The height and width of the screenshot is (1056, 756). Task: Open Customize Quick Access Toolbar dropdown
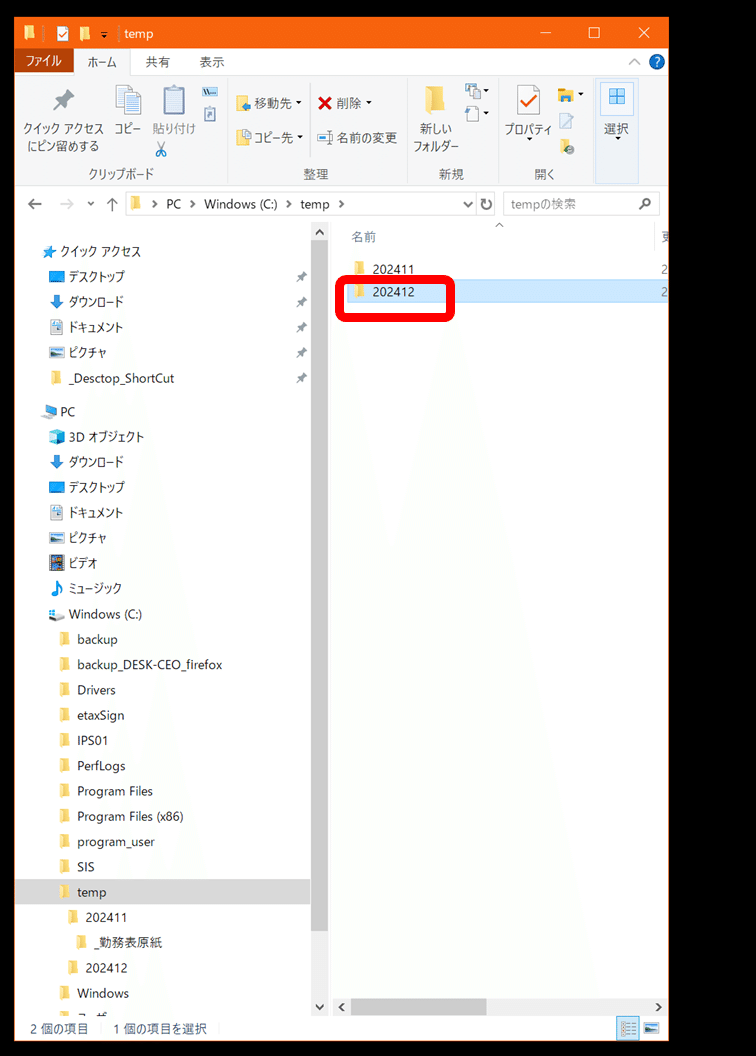104,34
